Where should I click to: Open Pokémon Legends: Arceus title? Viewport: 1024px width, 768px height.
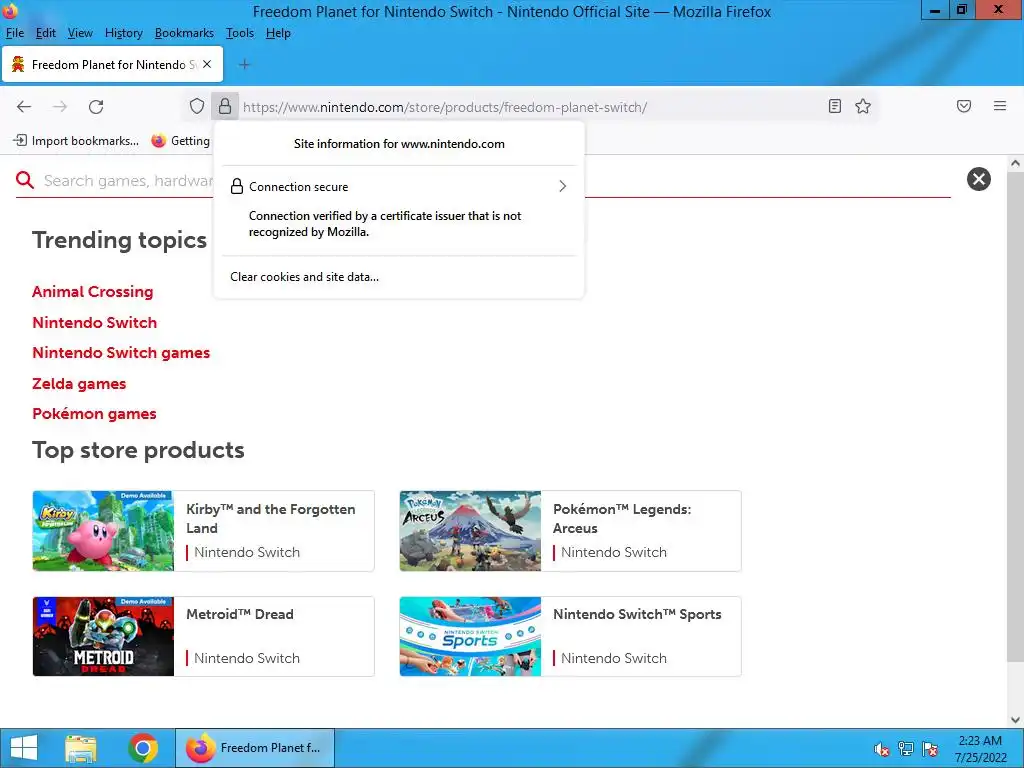622,519
